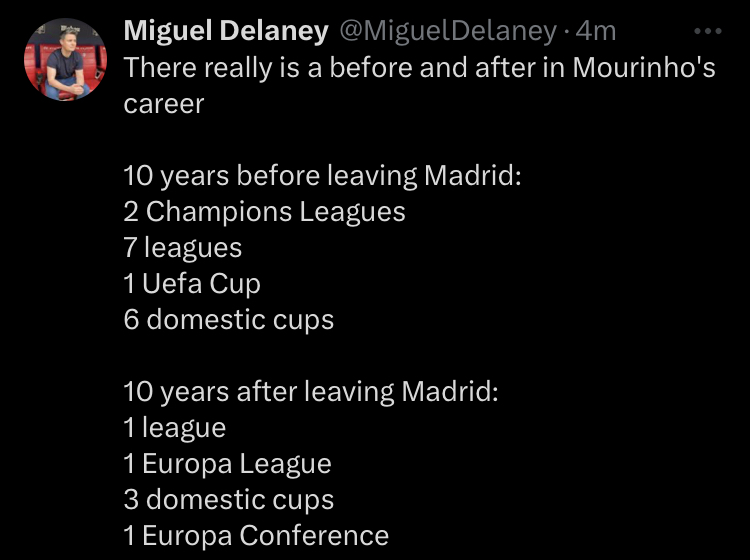Open the three-dot more options menu

707,32
